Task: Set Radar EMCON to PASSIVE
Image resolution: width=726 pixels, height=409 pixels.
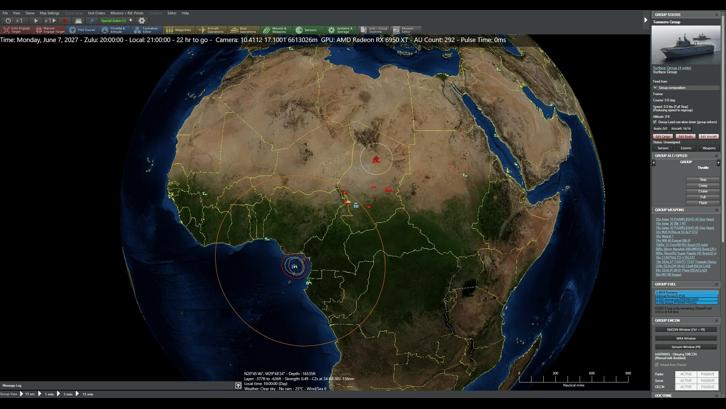Action: (707, 374)
